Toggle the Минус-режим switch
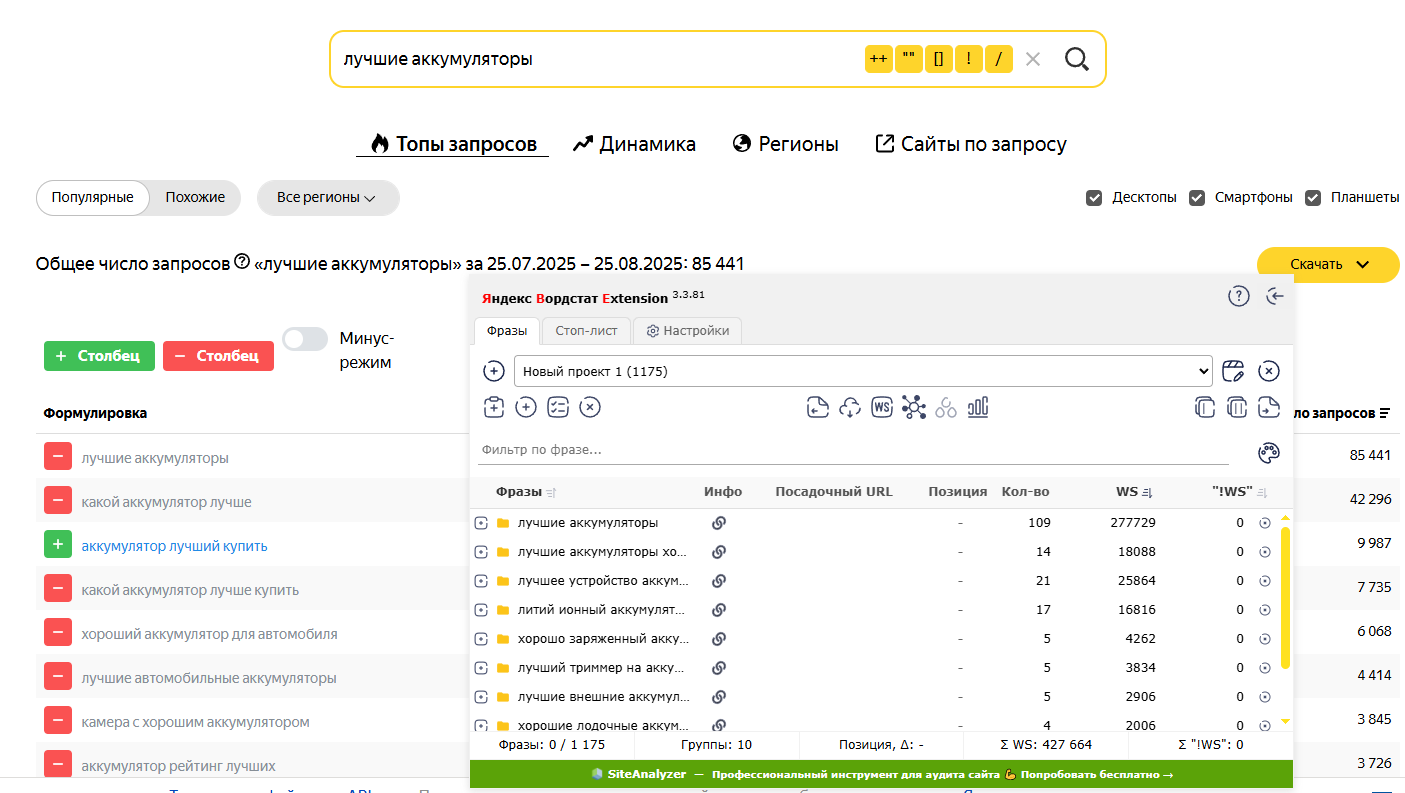This screenshot has height=793, width=1405. pos(305,339)
